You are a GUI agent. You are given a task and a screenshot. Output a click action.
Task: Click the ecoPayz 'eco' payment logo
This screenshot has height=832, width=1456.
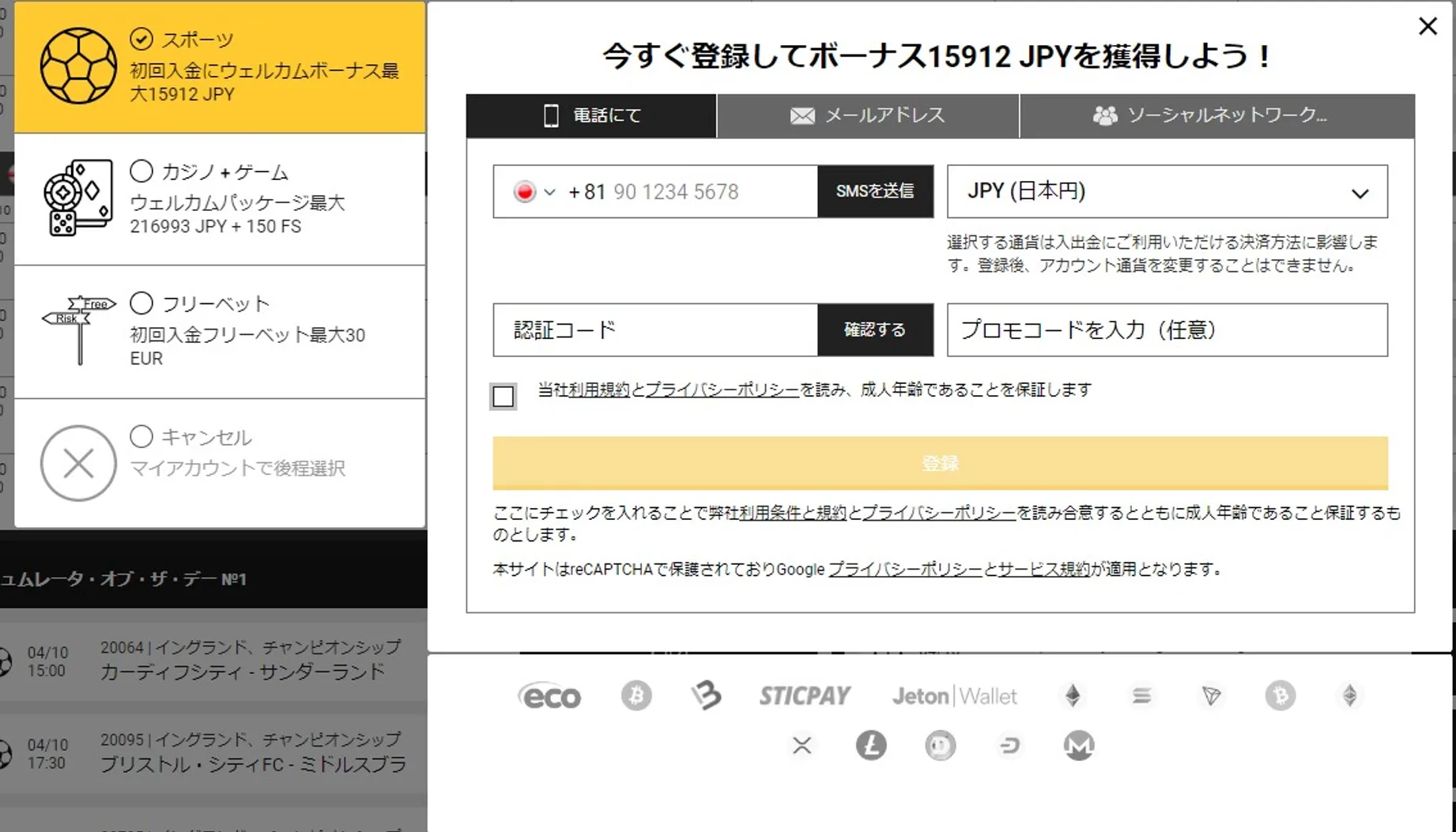pyautogui.click(x=549, y=696)
